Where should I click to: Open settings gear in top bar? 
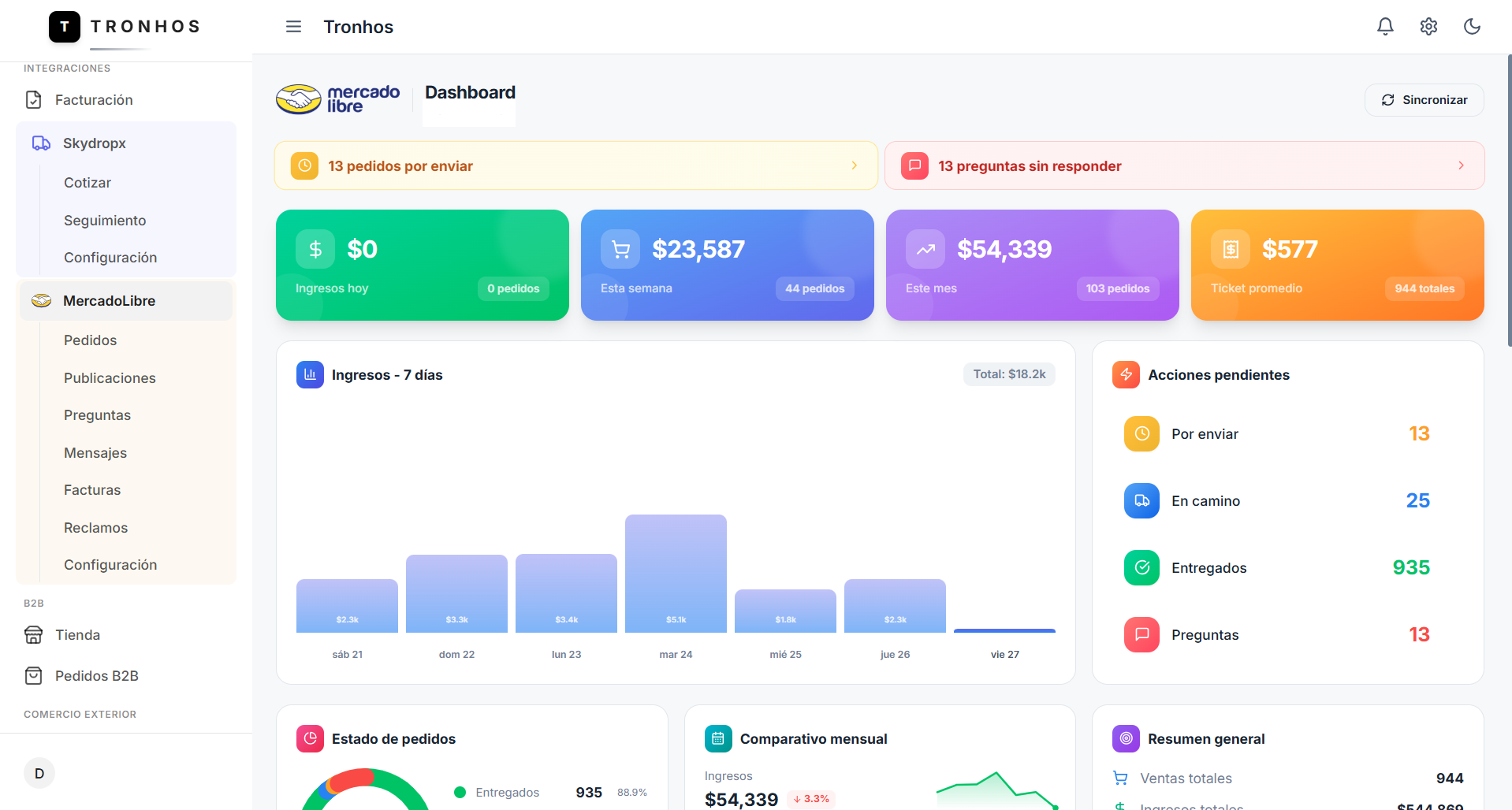(1428, 27)
